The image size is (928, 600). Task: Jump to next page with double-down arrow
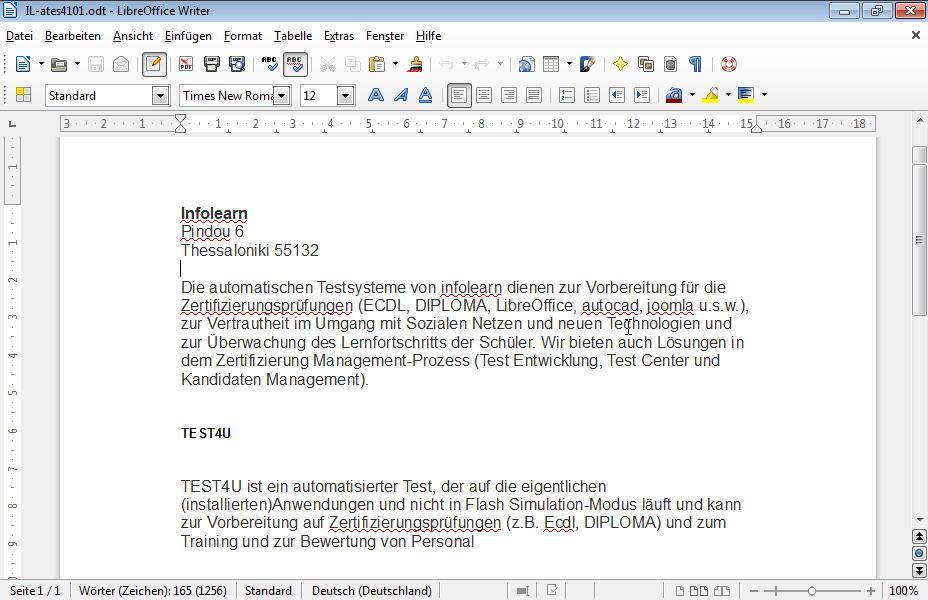click(919, 570)
